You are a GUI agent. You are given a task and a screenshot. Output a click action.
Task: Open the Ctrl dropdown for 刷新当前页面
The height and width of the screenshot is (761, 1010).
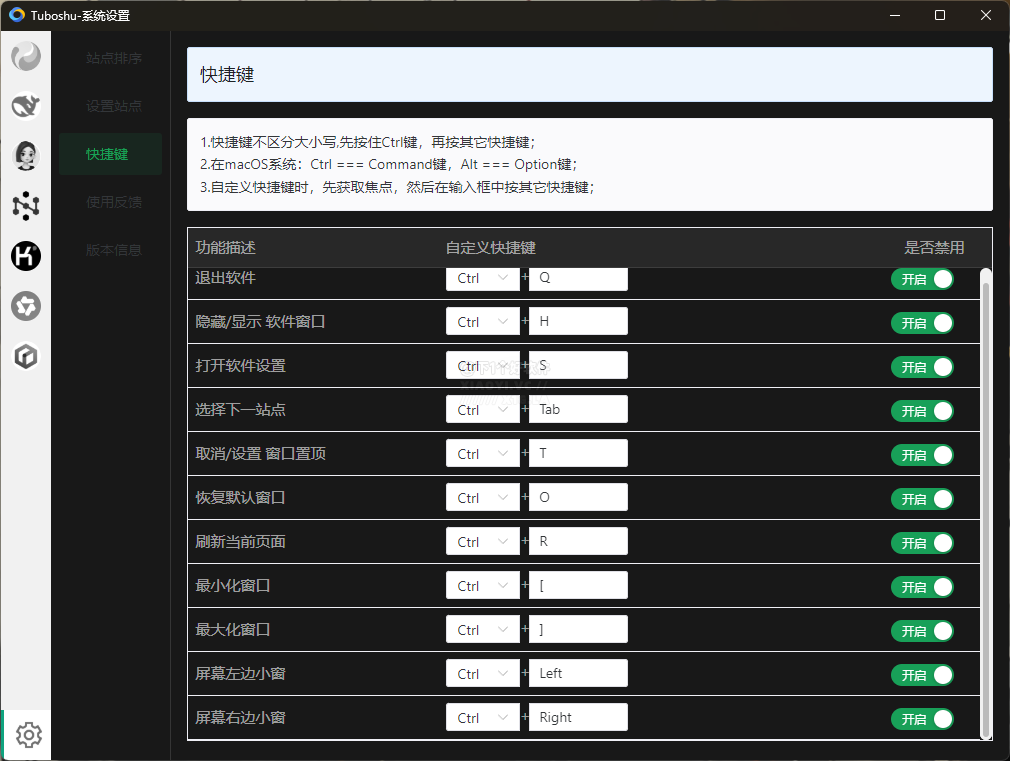point(482,541)
